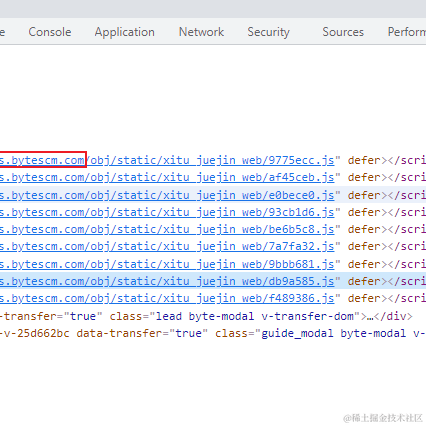Click the closing </div> tag of lead modal
This screenshot has height=426, width=426.
(x=393, y=316)
